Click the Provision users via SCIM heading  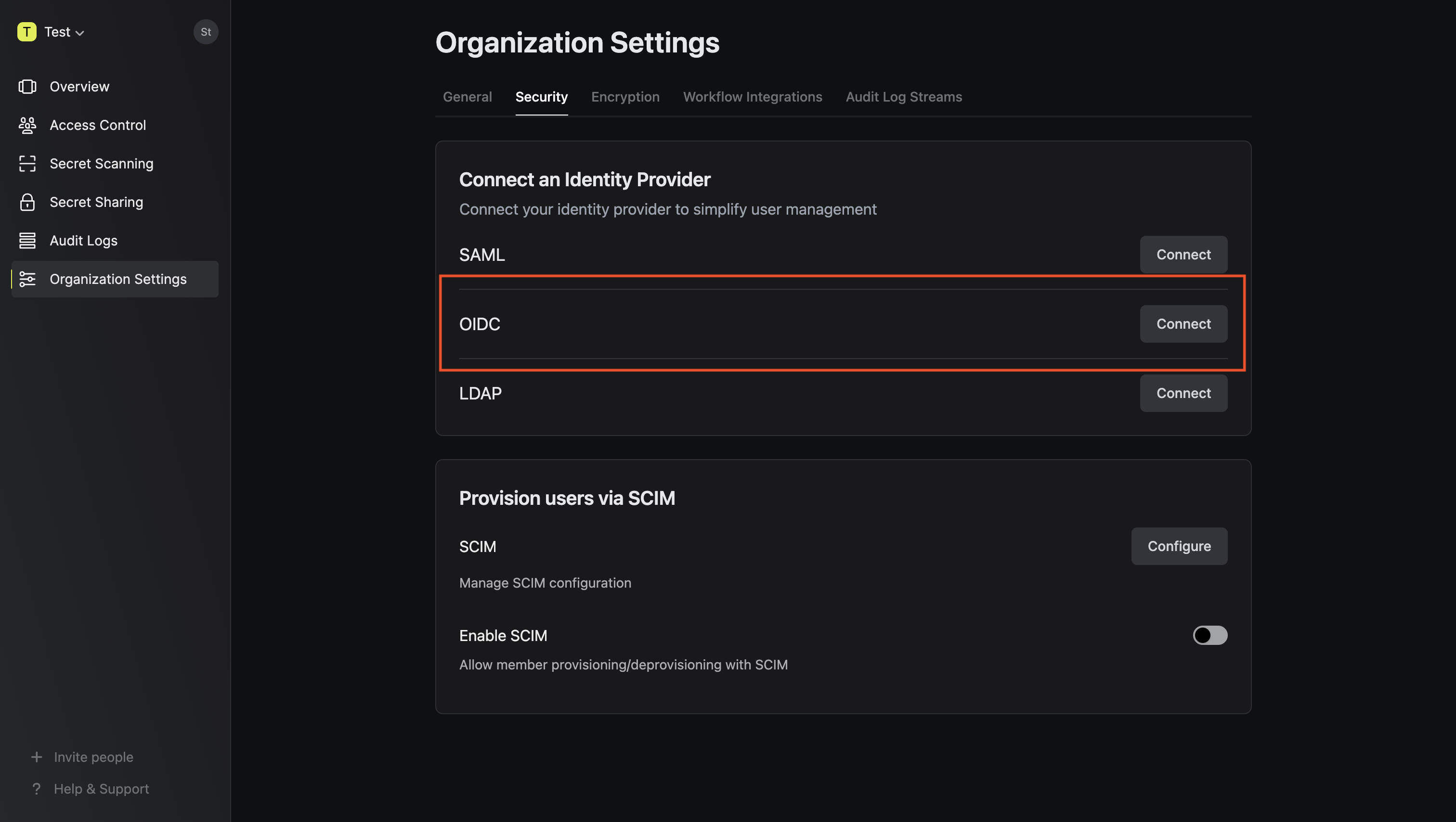[567, 498]
